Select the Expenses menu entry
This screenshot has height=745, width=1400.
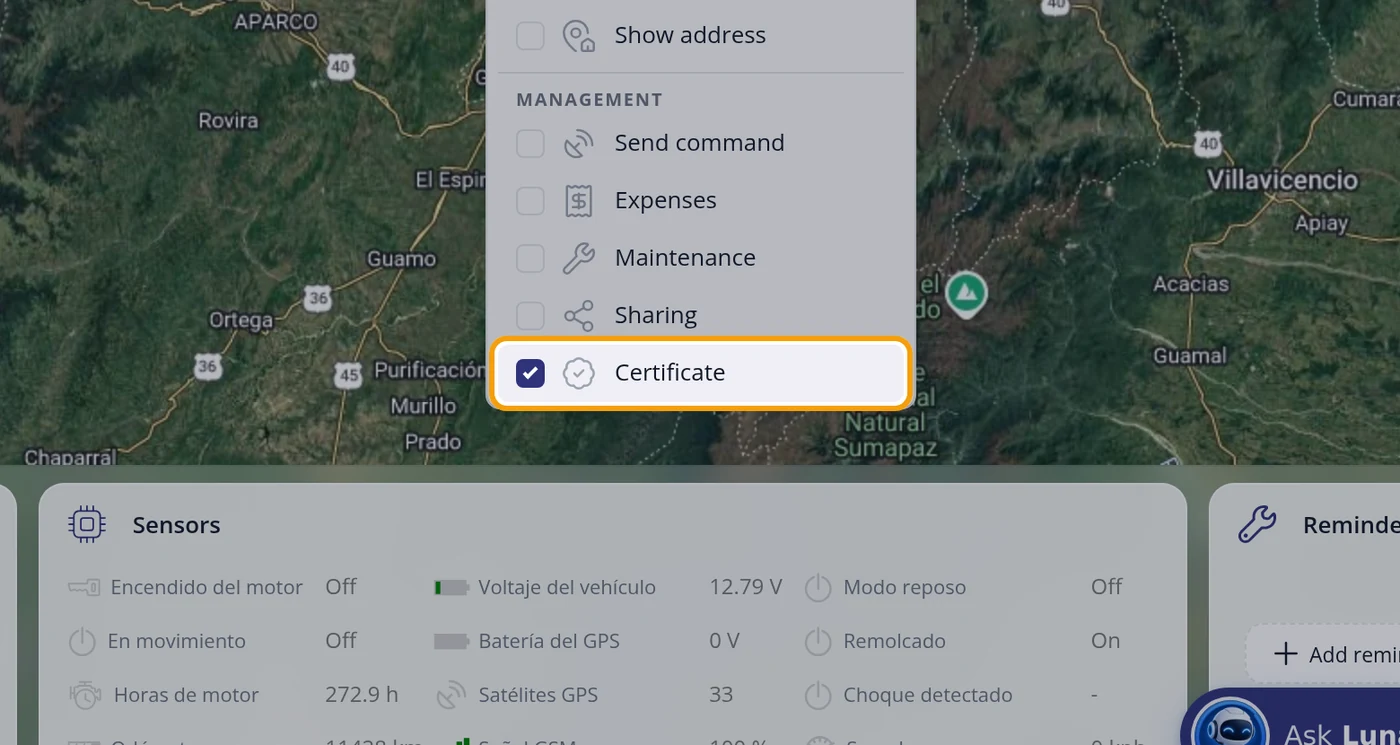click(x=700, y=201)
